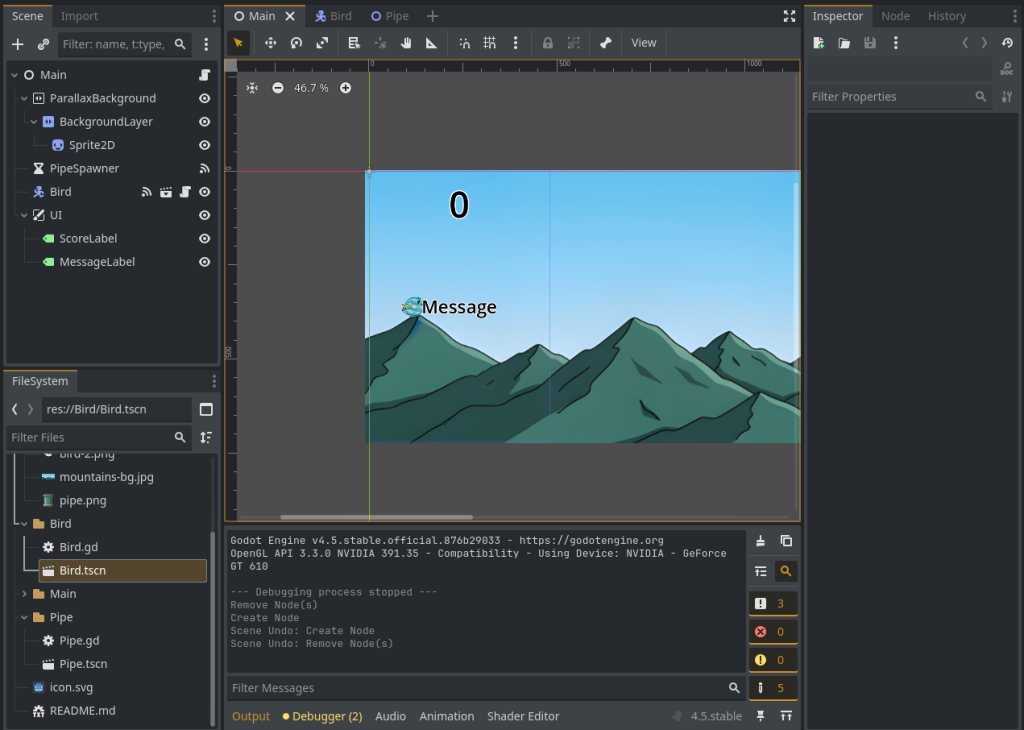Toggle distraction-free mode icon
This screenshot has width=1024, height=730.
coord(789,16)
